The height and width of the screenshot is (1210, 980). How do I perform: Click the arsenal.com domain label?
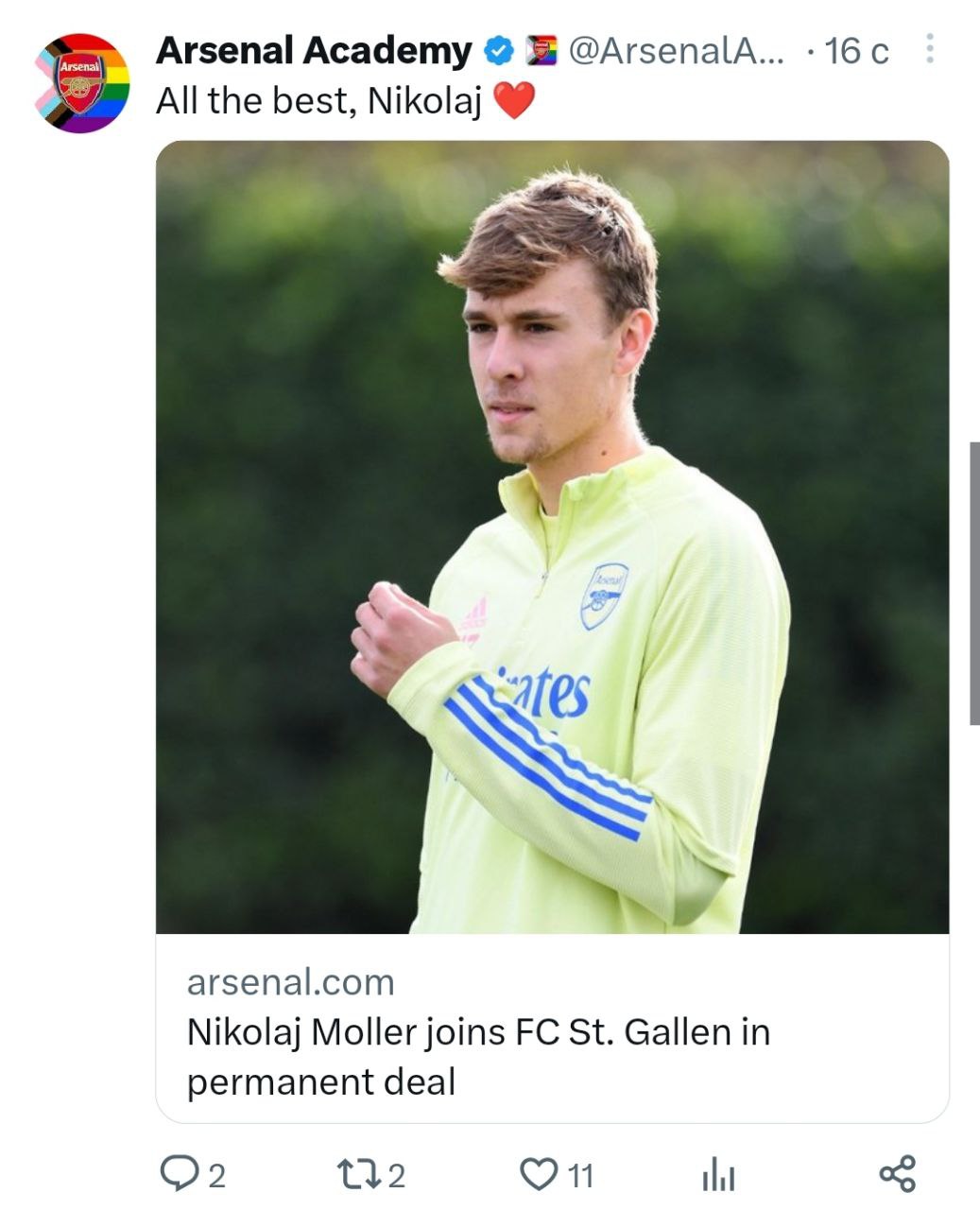pyautogui.click(x=290, y=982)
